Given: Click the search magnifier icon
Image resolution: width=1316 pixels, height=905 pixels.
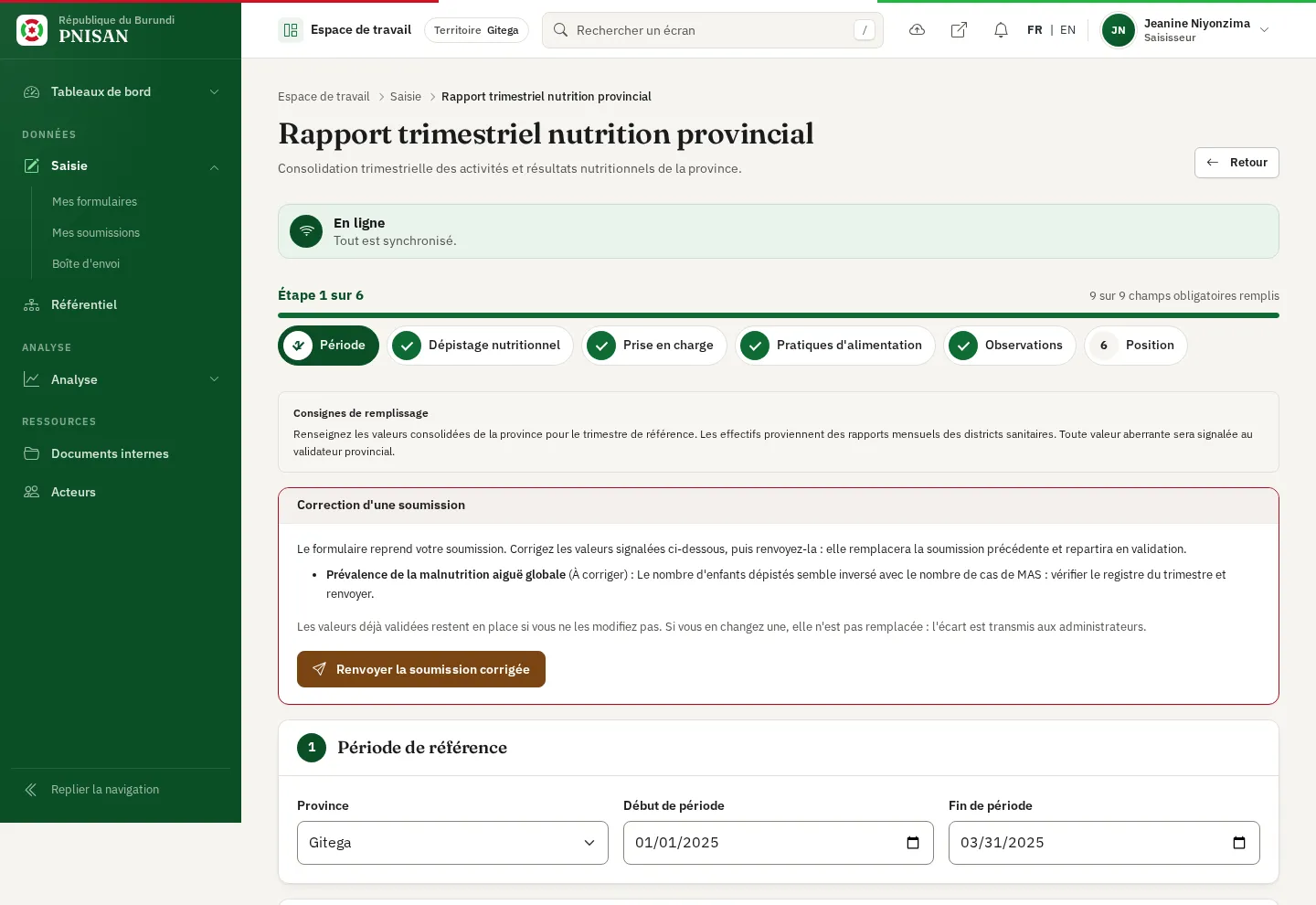Looking at the screenshot, I should [561, 30].
